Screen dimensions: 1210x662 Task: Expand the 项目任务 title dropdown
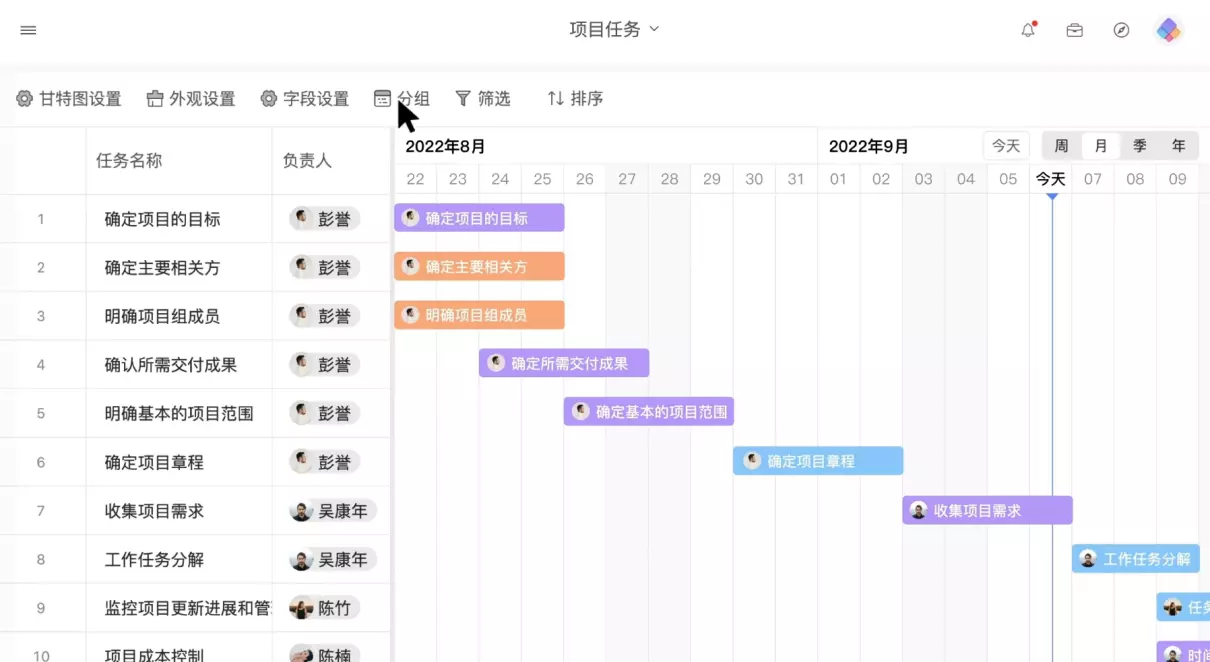pyautogui.click(x=614, y=29)
